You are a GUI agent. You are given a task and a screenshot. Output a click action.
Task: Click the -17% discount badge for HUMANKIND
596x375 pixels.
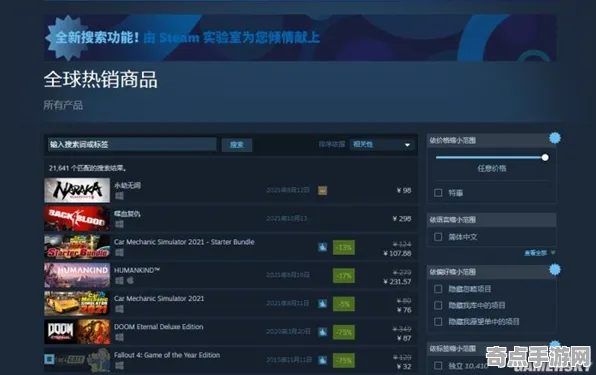[344, 275]
